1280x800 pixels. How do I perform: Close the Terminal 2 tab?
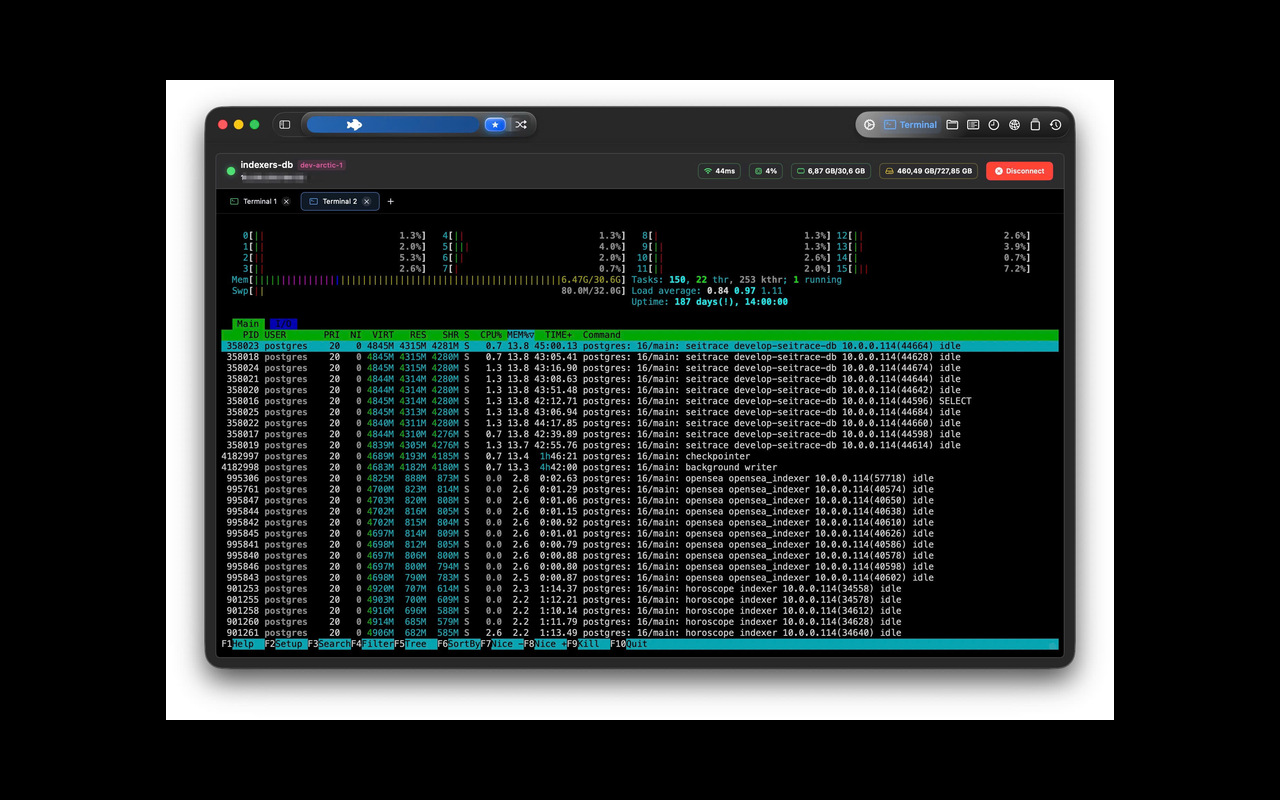coord(367,201)
